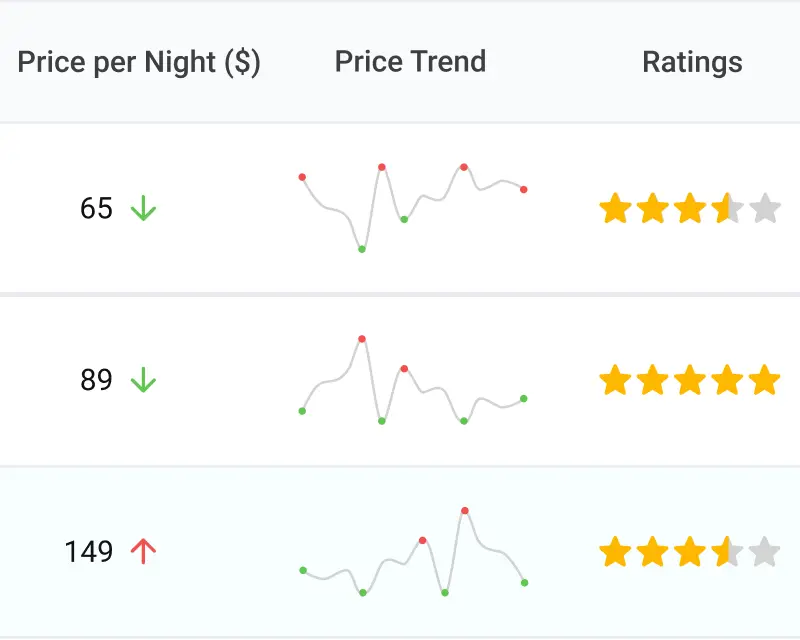The image size is (800, 640).
Task: Click the third star in the 89 row rating
Action: pos(690,380)
